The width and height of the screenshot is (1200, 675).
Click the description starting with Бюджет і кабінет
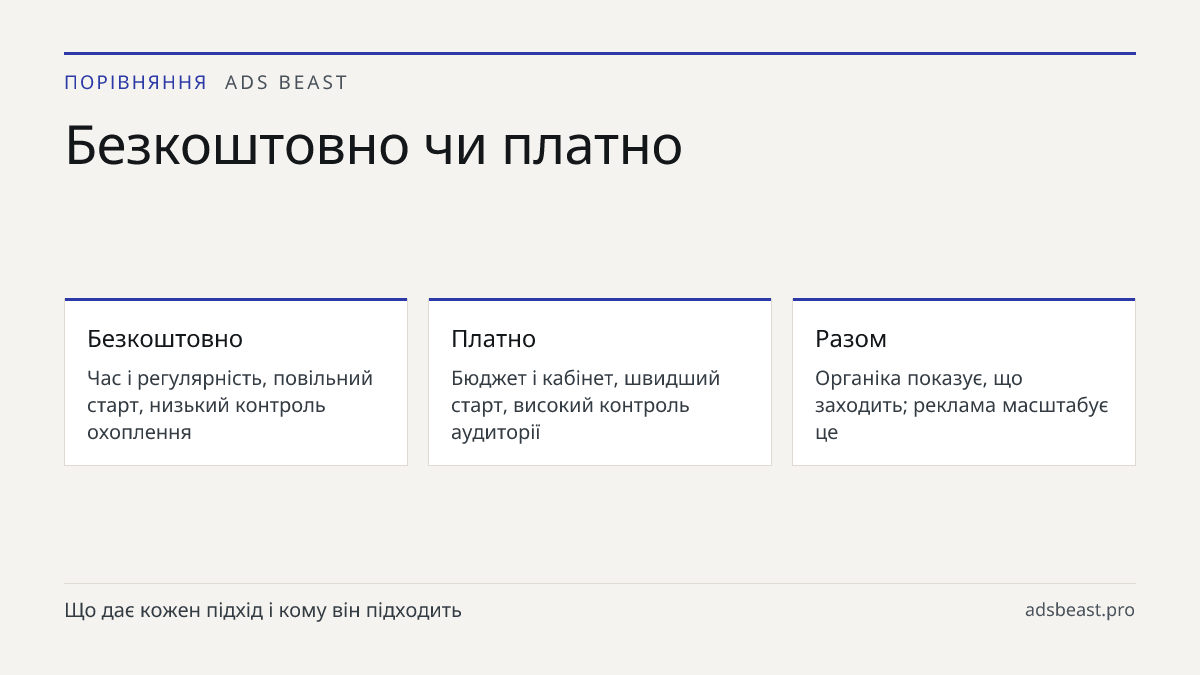(x=586, y=405)
